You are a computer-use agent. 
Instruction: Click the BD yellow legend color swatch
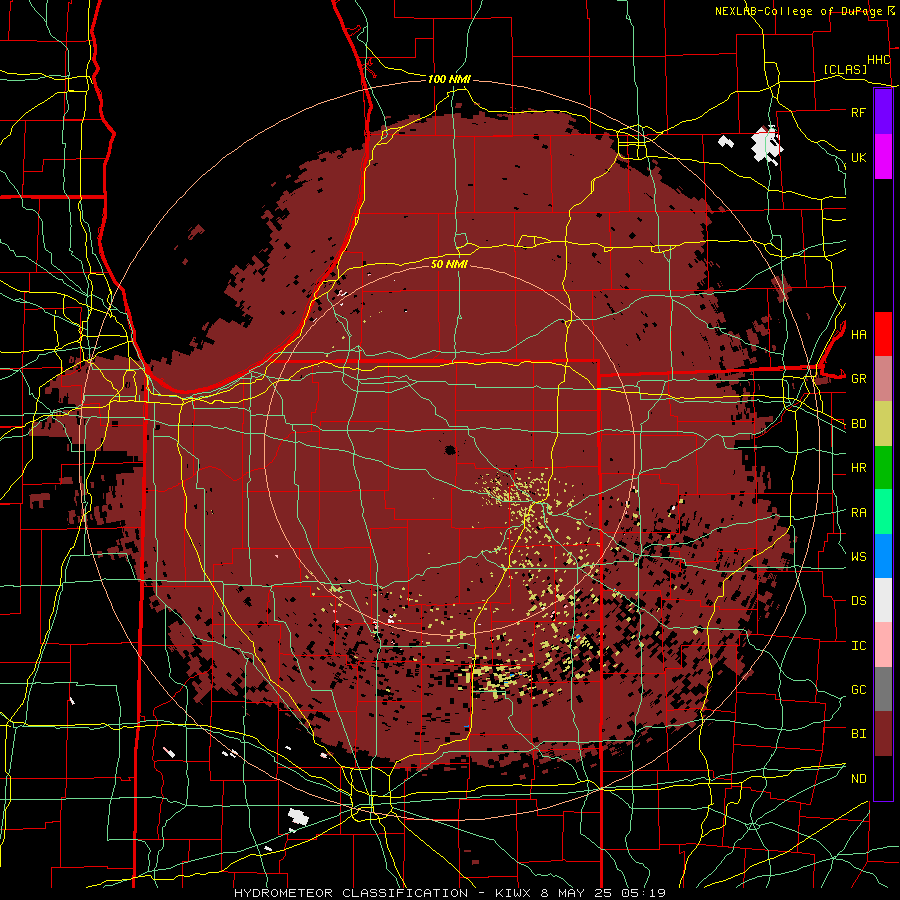(883, 424)
